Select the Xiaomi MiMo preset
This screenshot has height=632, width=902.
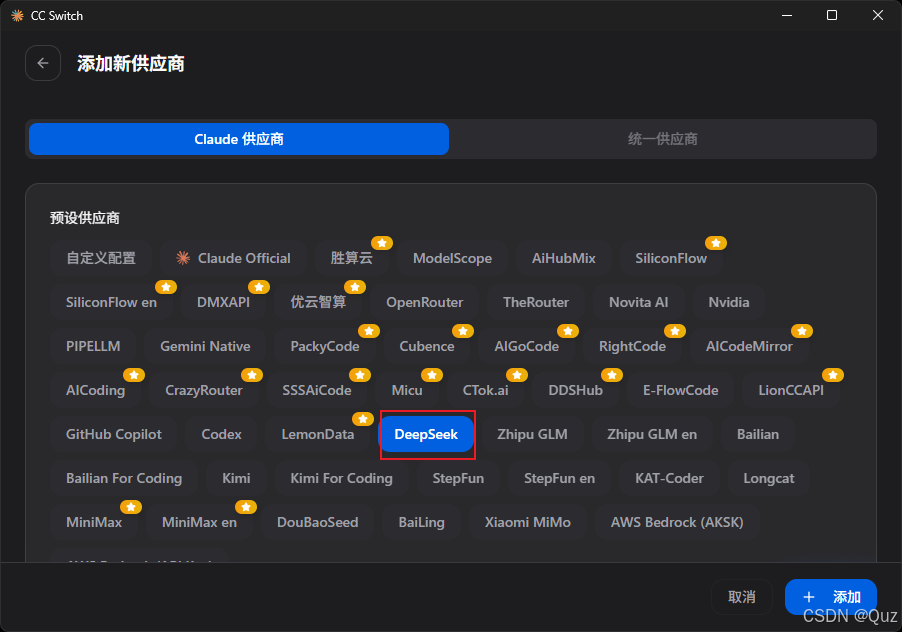528,523
